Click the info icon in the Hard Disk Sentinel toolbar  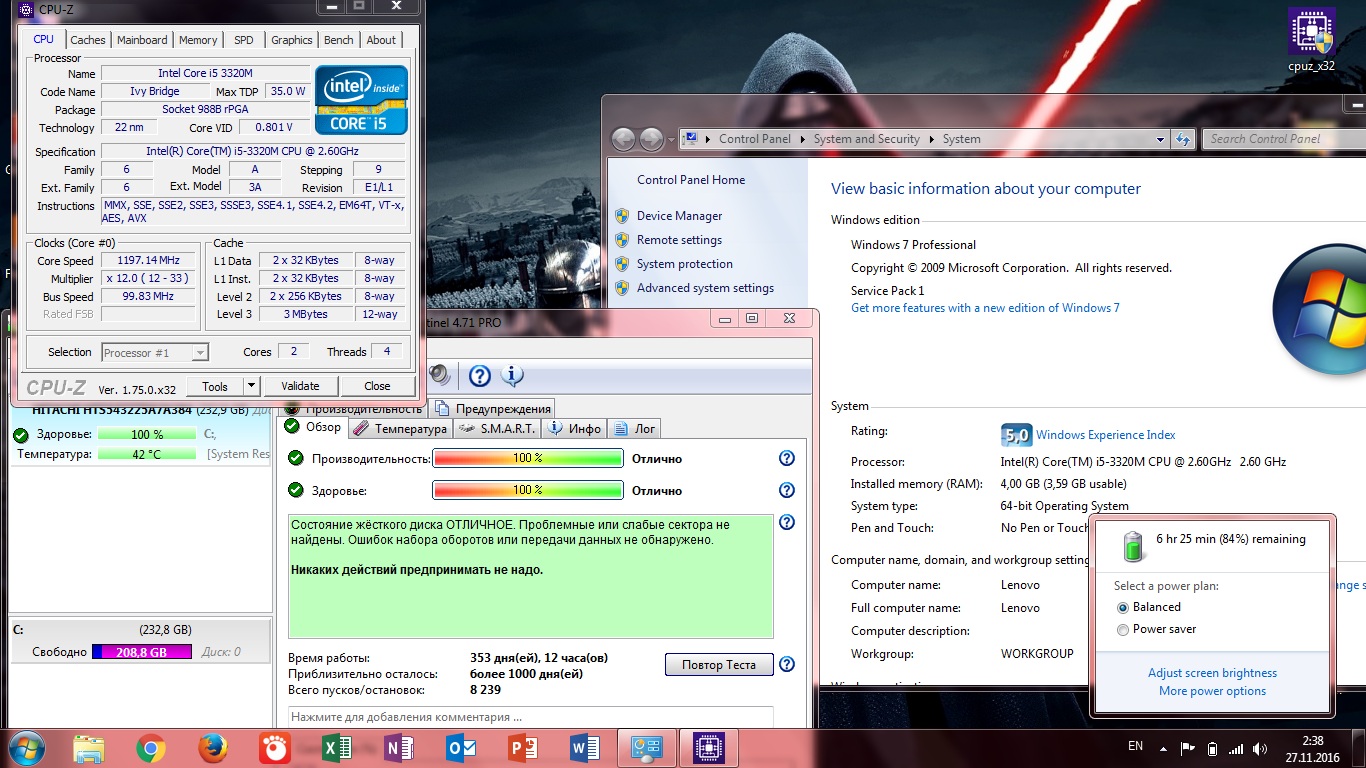(512, 375)
